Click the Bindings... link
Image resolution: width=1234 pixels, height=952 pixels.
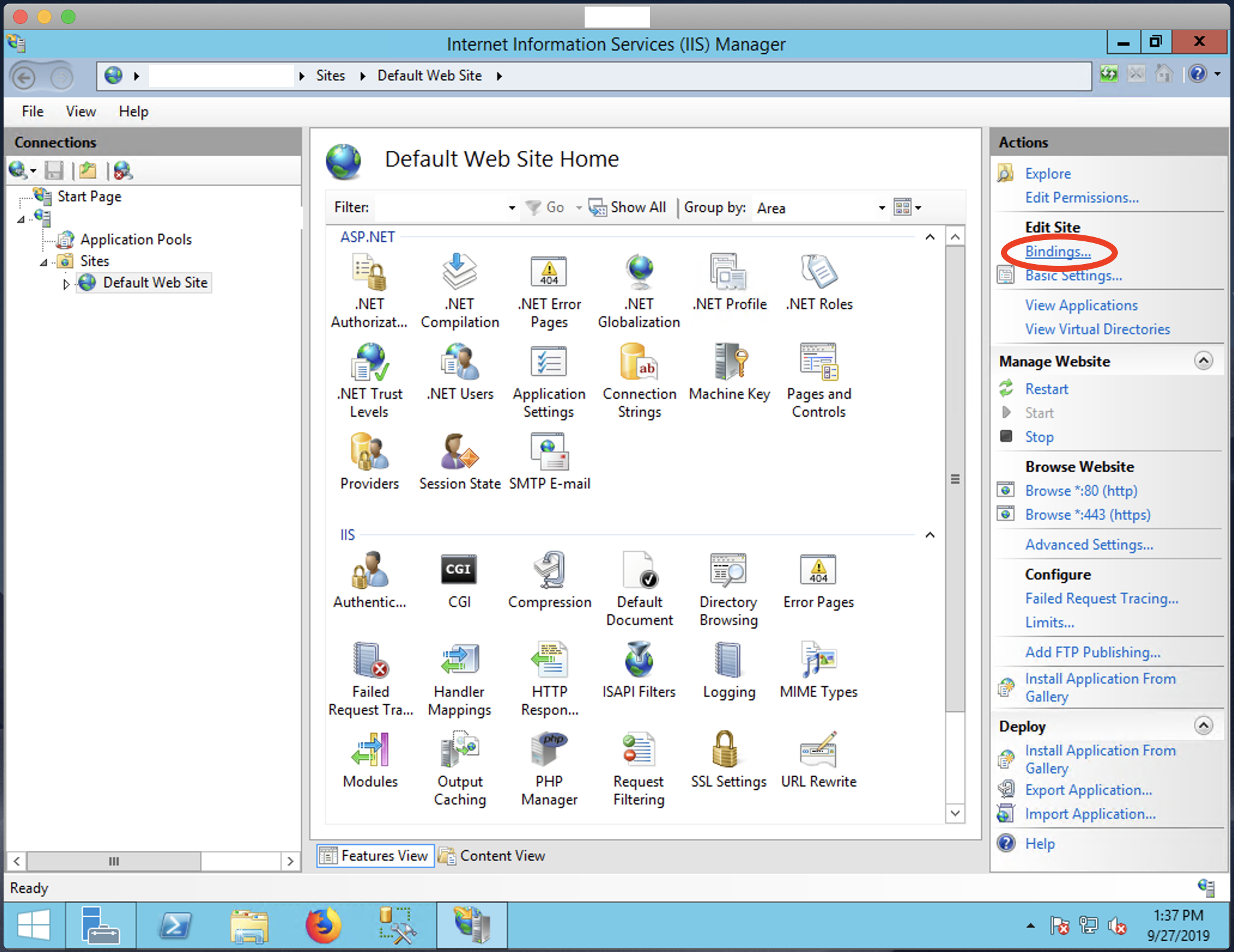(1057, 251)
